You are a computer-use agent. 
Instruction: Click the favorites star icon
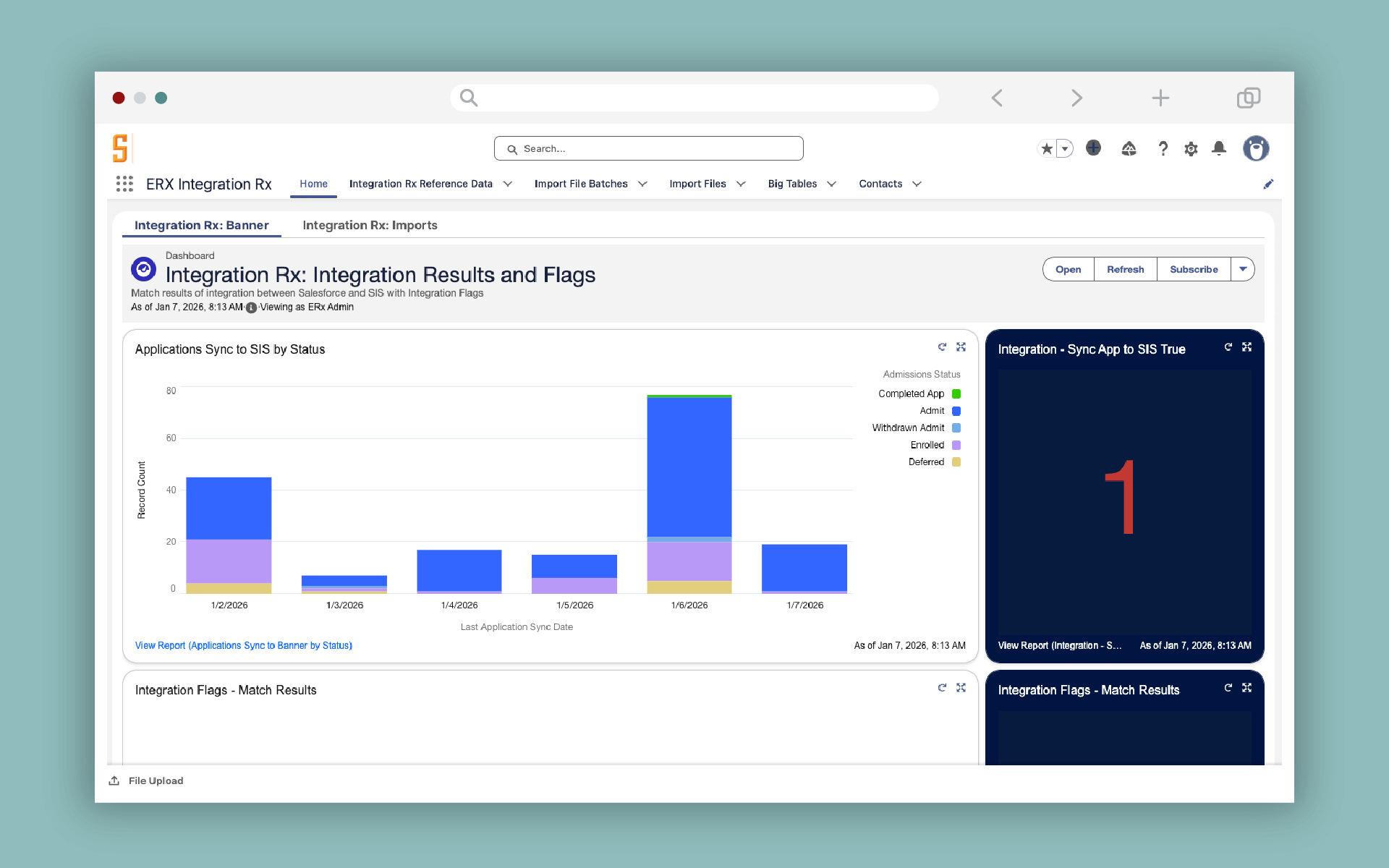pos(1047,149)
